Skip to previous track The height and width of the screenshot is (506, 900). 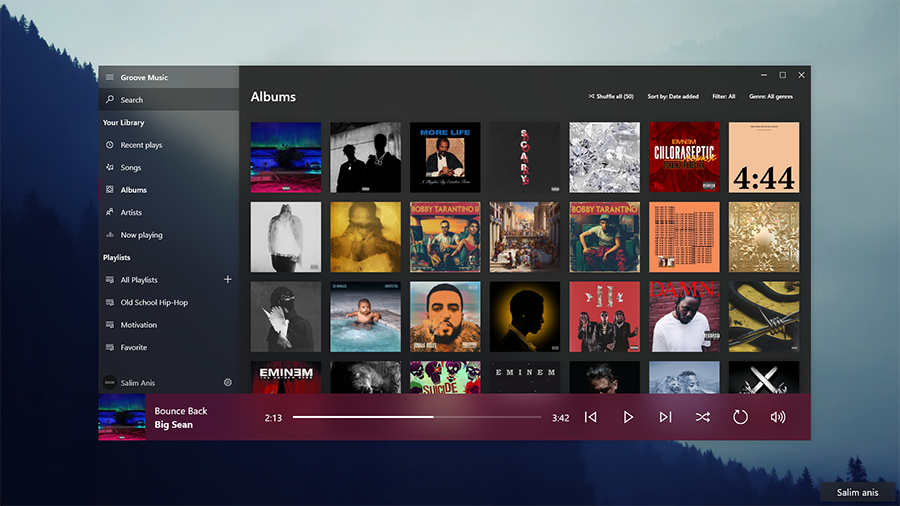[x=591, y=417]
